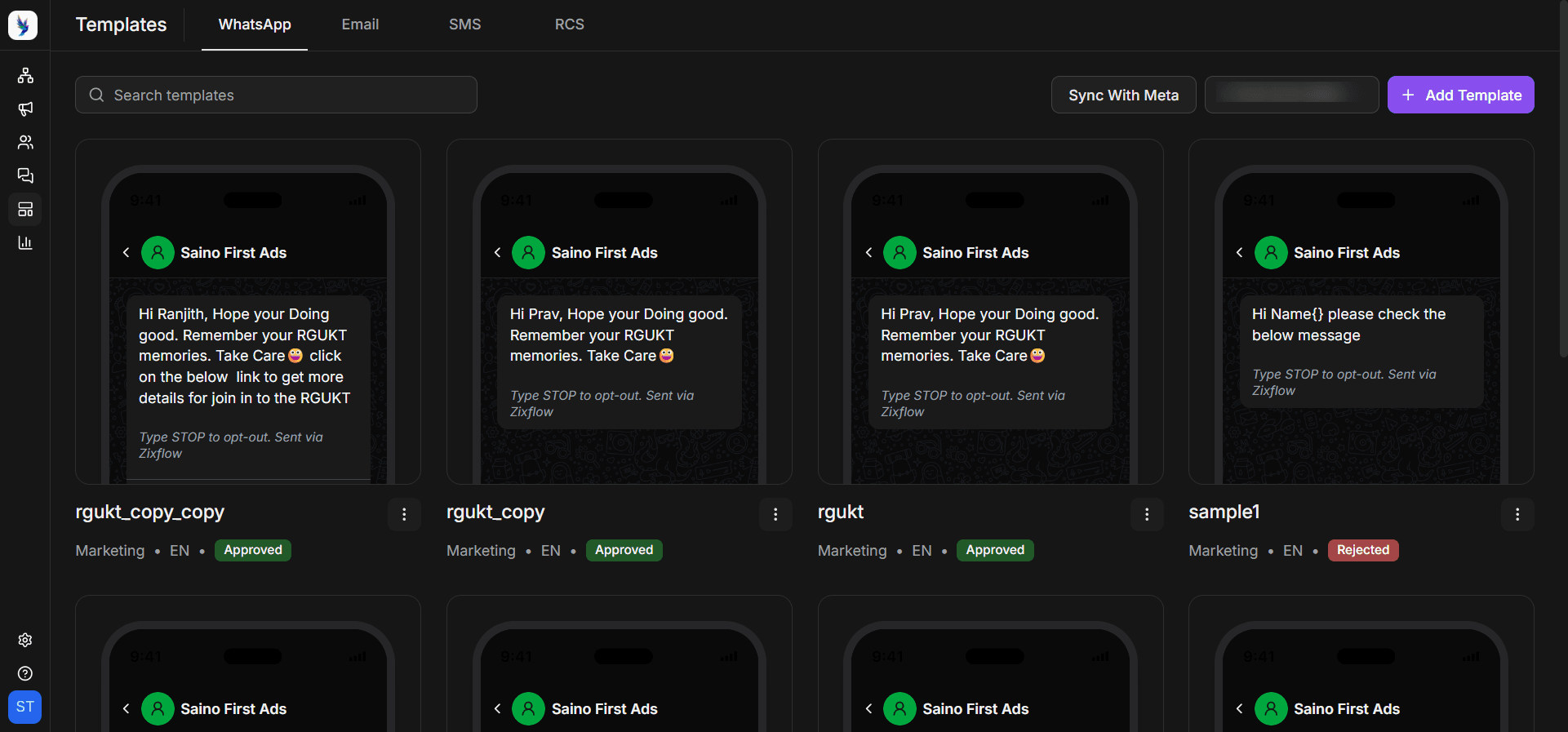
Task: Open the rgukt_copy template title
Action: click(x=495, y=512)
